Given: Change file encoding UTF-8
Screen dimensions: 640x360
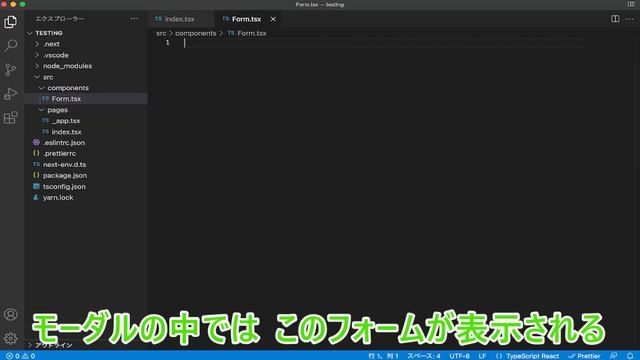Looking at the screenshot, I should [460, 356].
